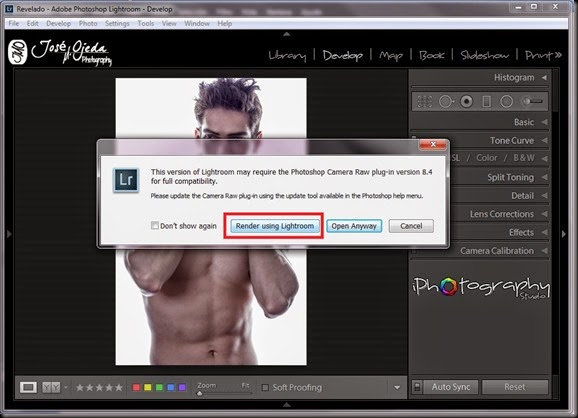Click Render using Lightroom button
This screenshot has height=418, width=578.
point(275,226)
